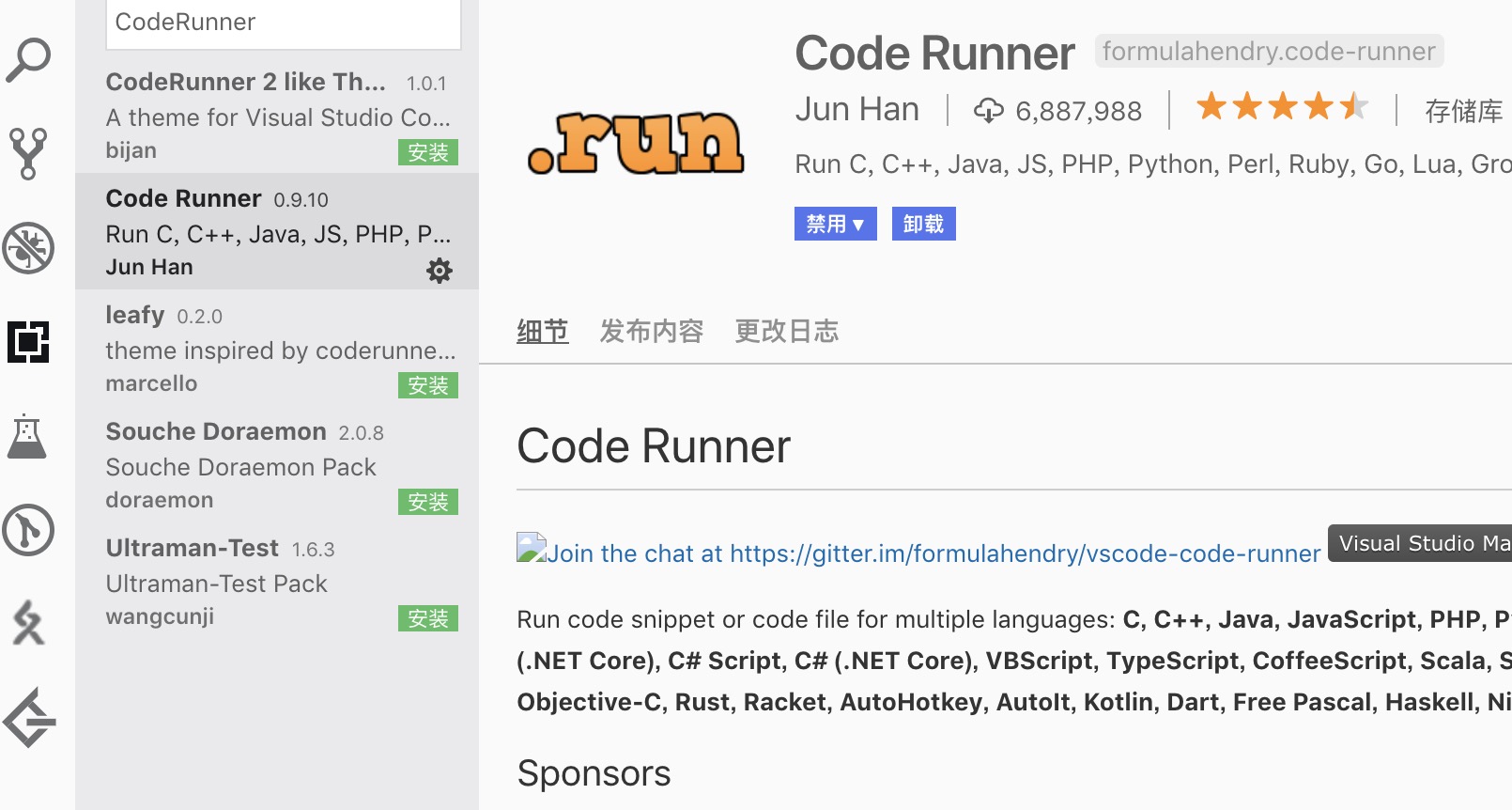This screenshot has width=1512, height=810.
Task: Click the .run extension logo
Action: [x=636, y=144]
